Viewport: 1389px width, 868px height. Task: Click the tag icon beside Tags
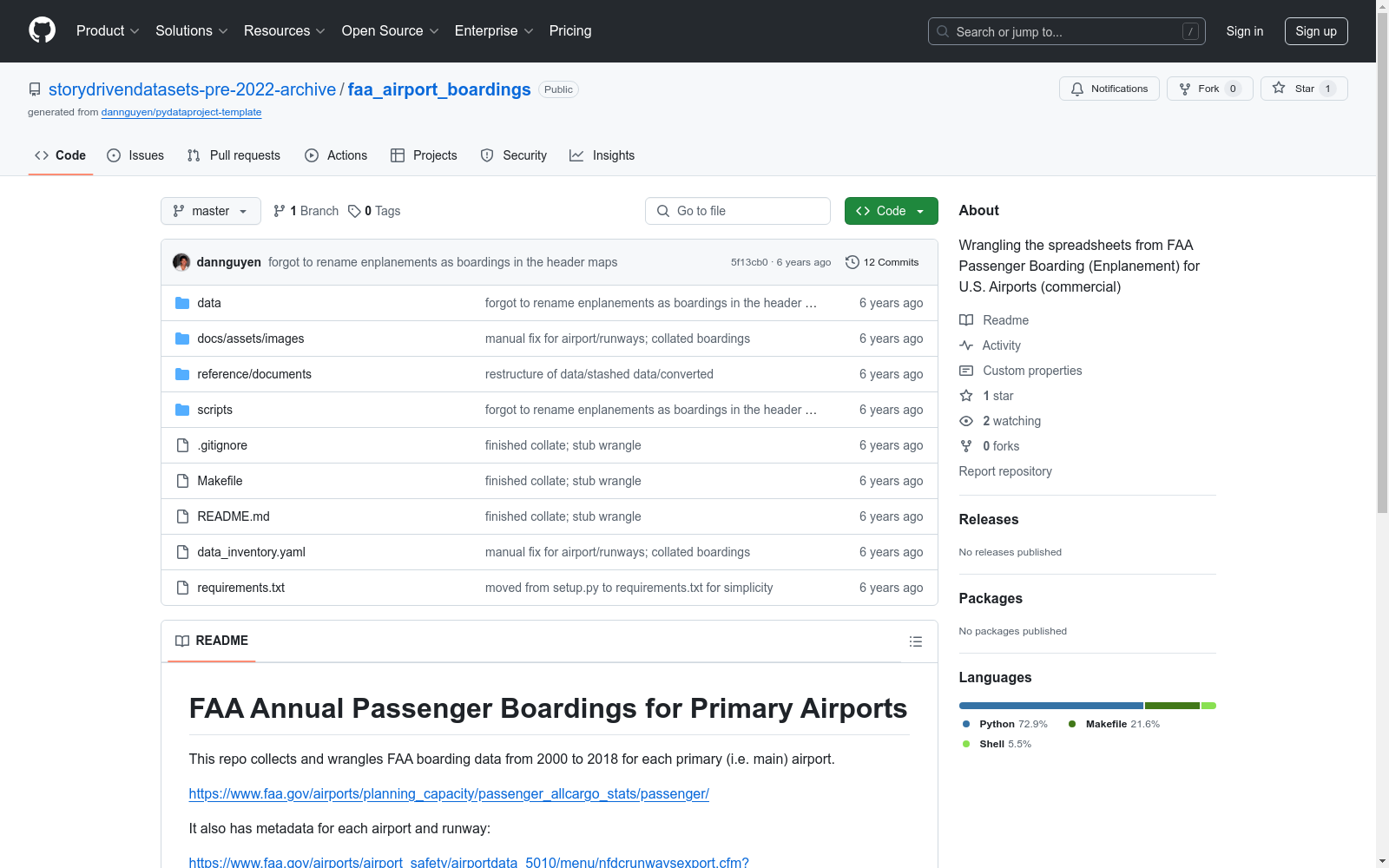[354, 211]
